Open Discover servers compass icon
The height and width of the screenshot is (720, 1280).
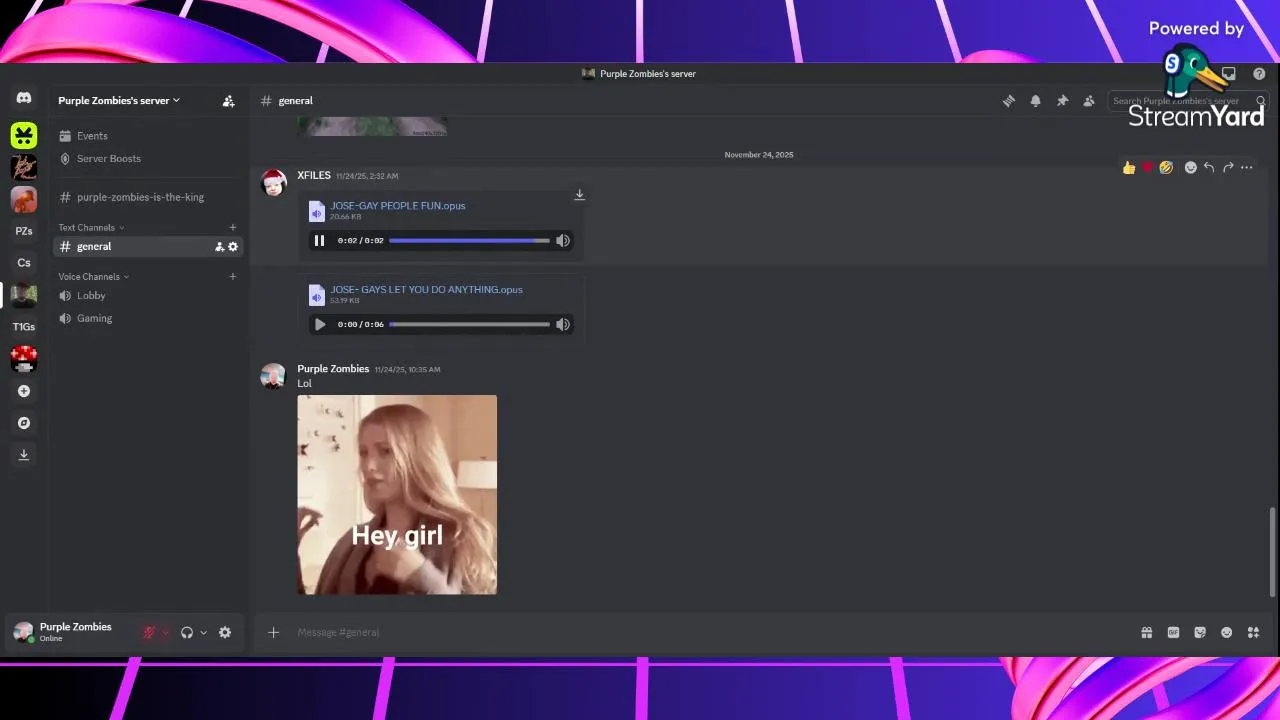click(x=24, y=423)
